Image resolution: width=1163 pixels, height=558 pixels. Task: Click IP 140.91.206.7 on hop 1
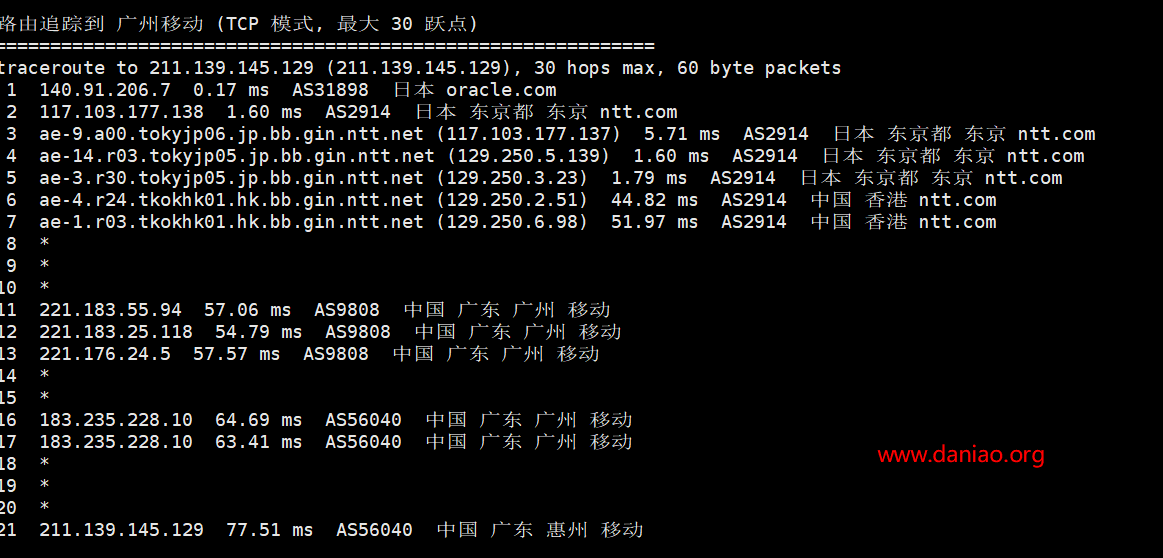105,91
